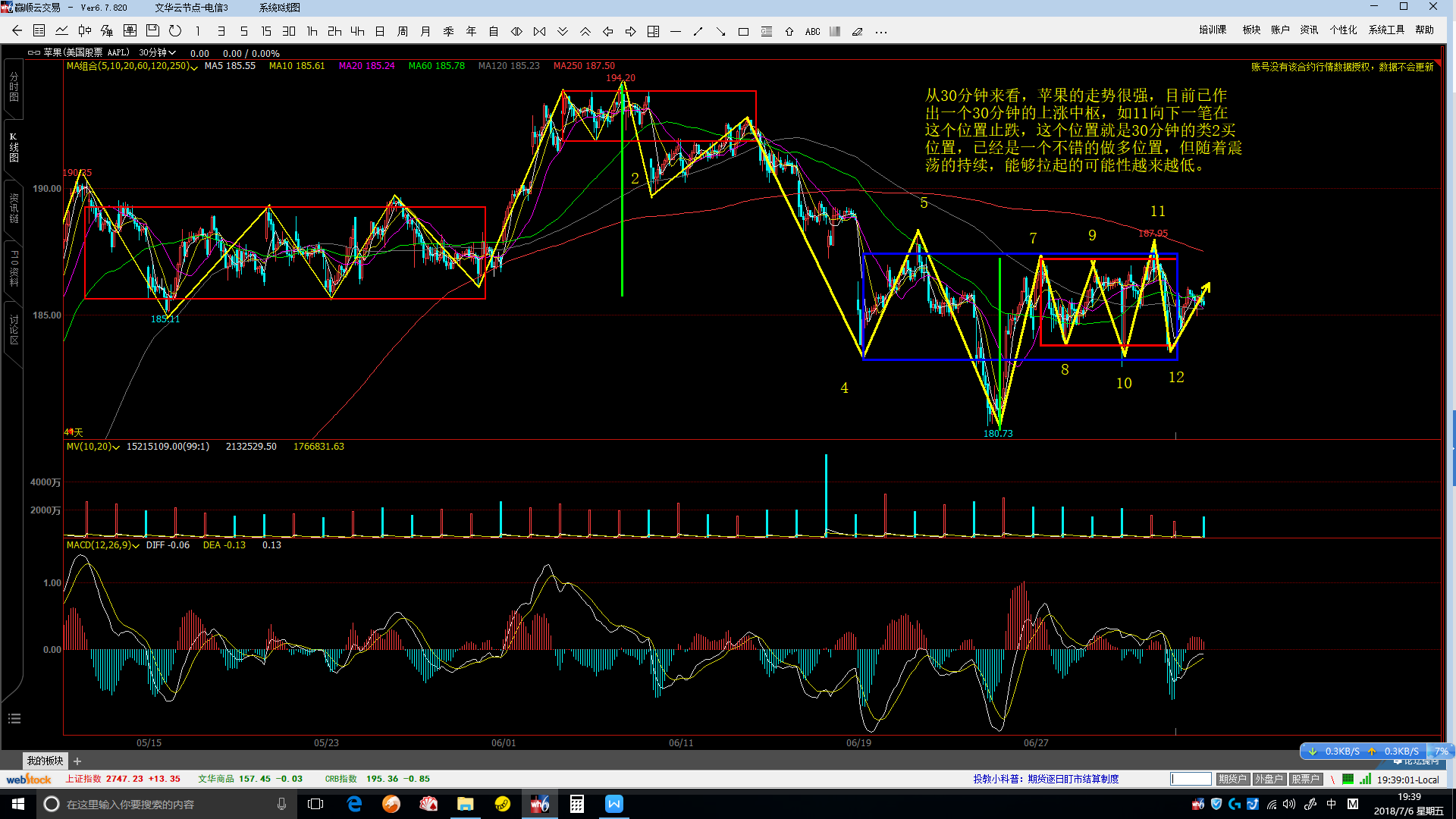Switch to the 5-minute period
The width and height of the screenshot is (1456, 819).
pyautogui.click(x=243, y=31)
